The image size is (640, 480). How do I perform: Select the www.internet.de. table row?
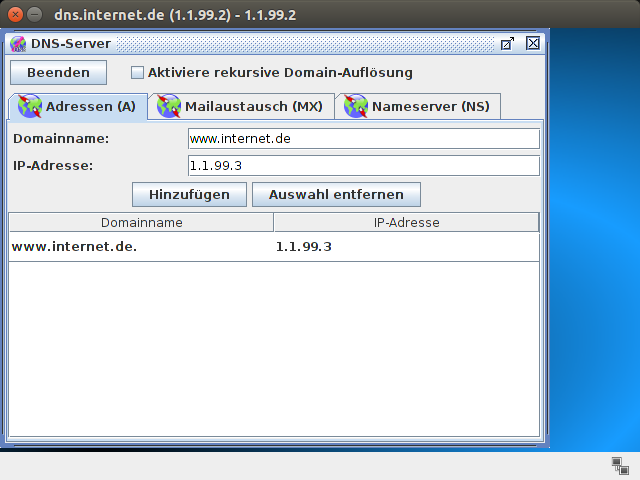tap(140, 246)
